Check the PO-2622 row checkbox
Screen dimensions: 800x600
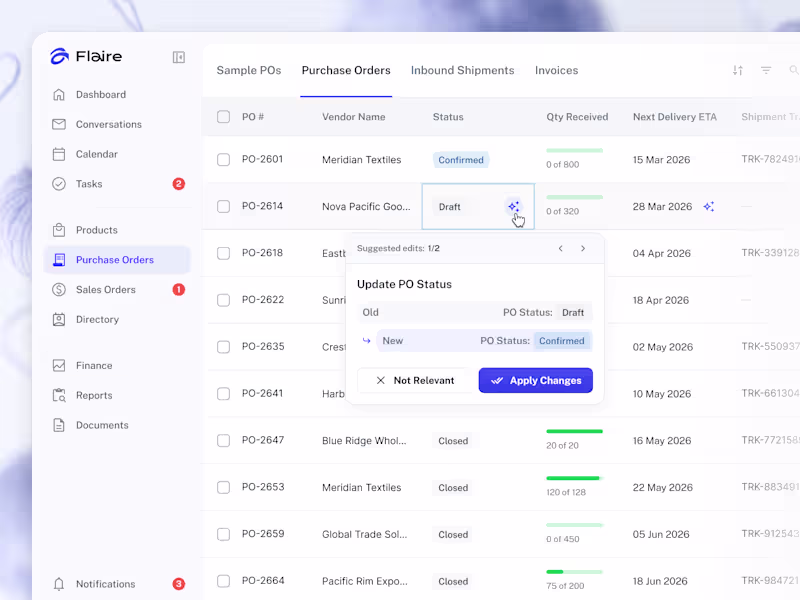coord(223,300)
